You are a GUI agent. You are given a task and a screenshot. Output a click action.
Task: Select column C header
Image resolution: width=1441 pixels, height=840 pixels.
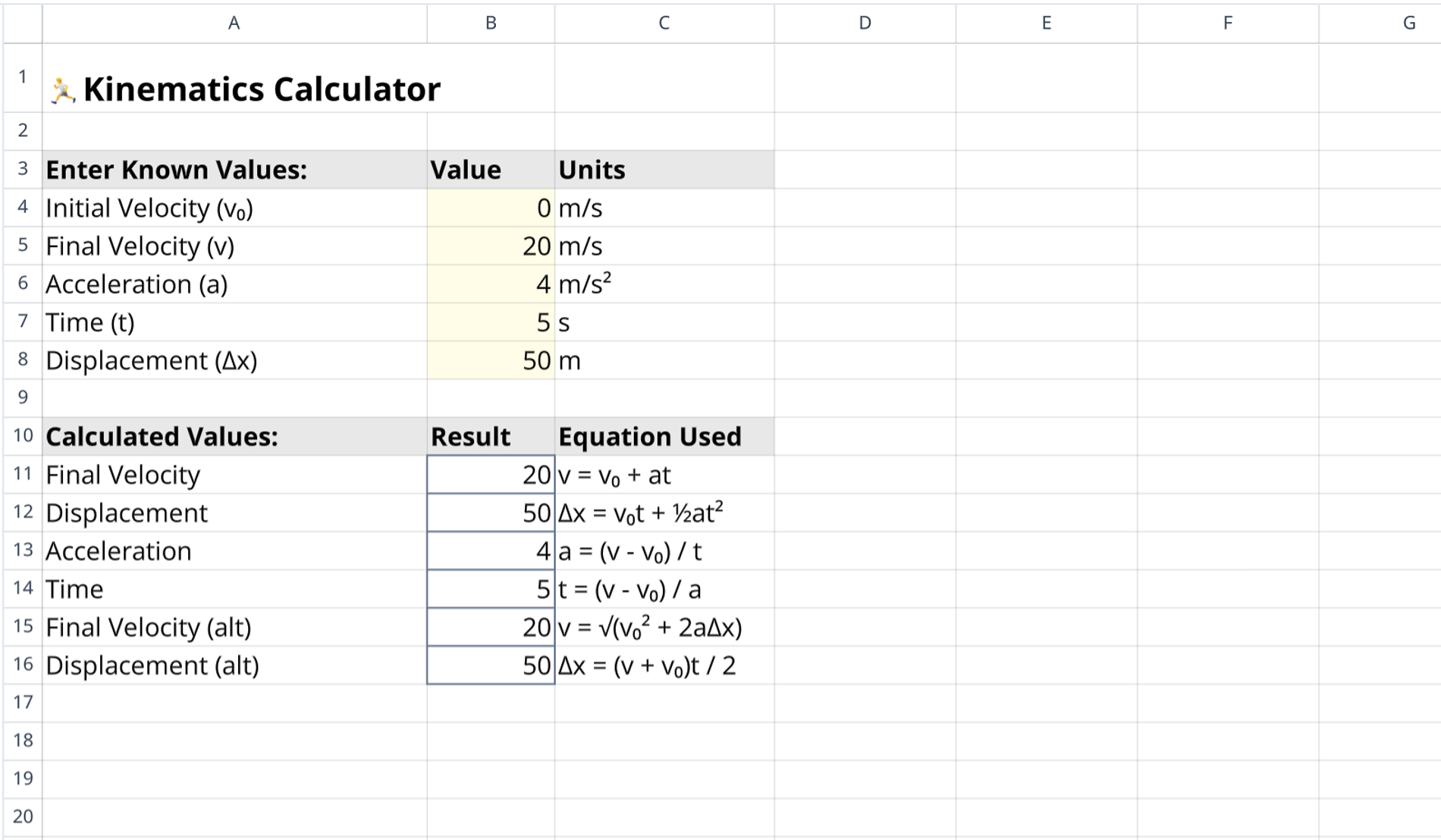[663, 23]
